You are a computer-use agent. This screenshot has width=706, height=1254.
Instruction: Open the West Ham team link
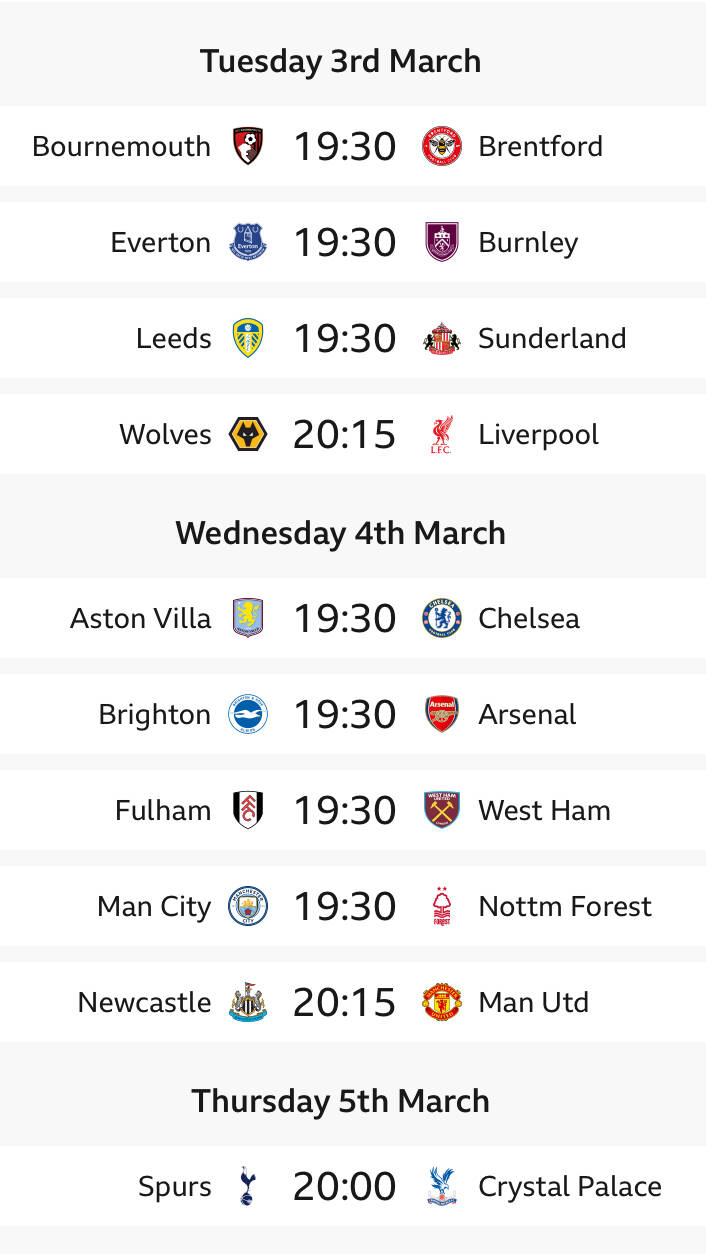[544, 810]
